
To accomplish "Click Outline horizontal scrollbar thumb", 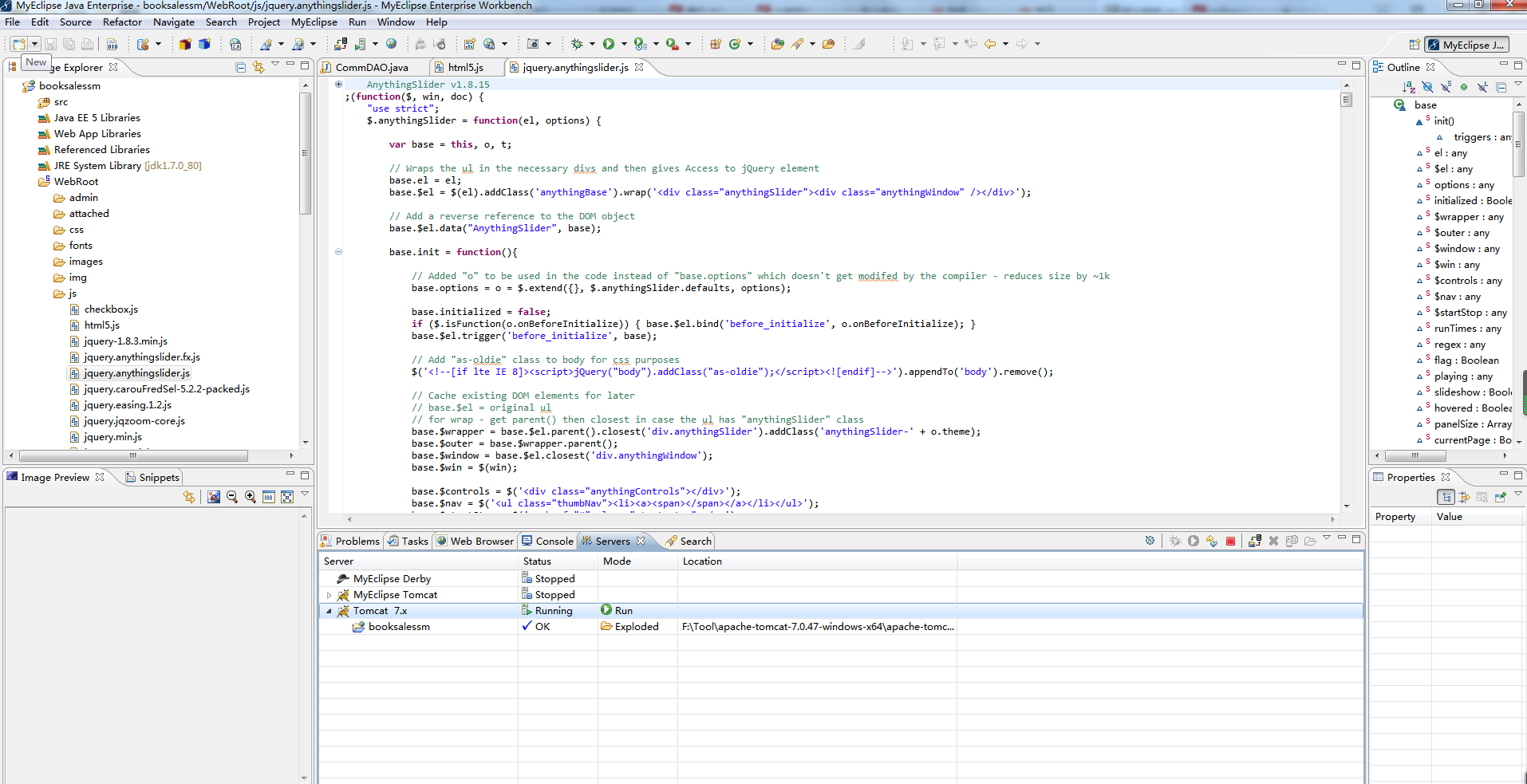I will click(x=1416, y=456).
